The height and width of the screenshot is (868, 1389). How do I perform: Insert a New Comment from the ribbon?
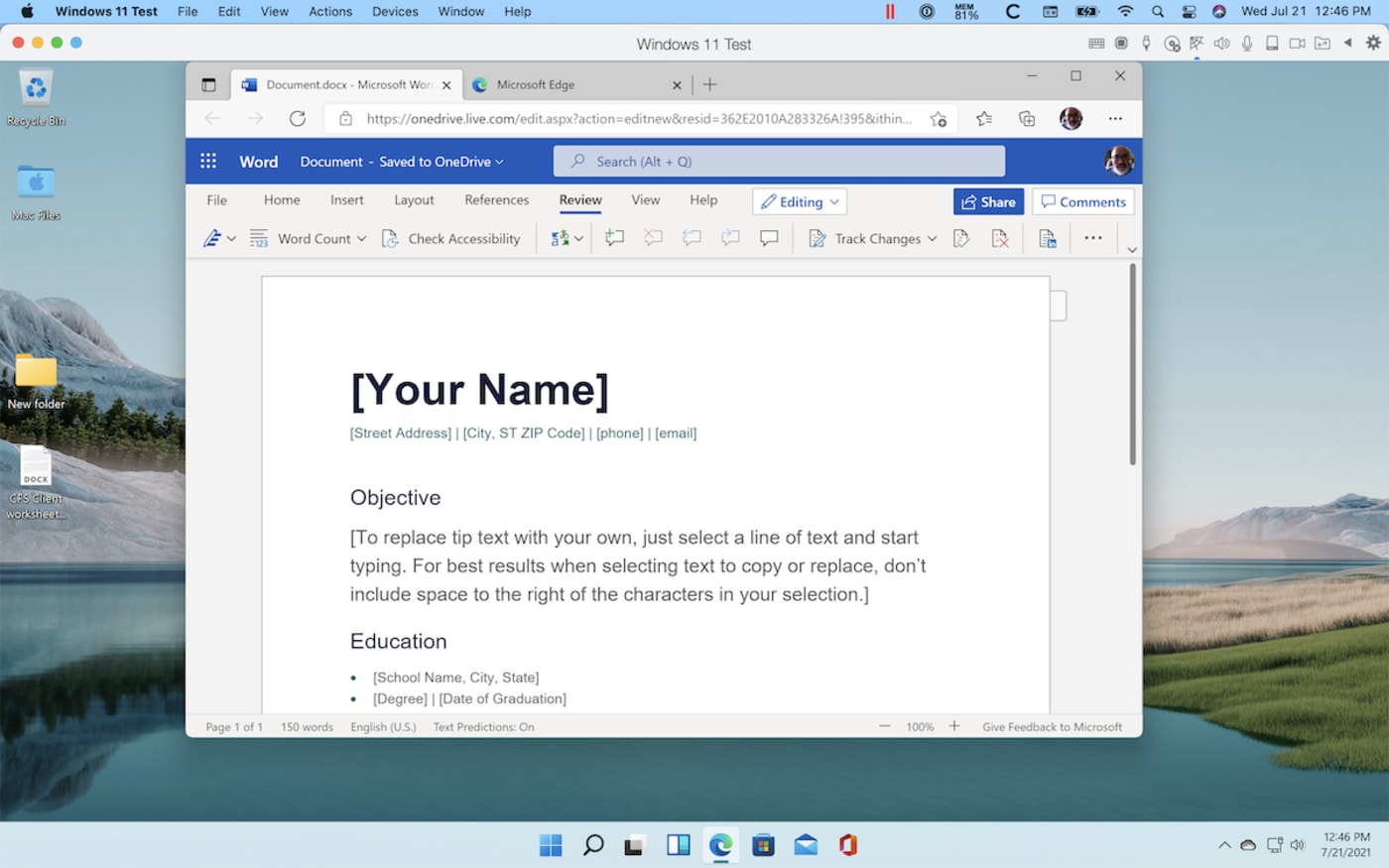614,238
